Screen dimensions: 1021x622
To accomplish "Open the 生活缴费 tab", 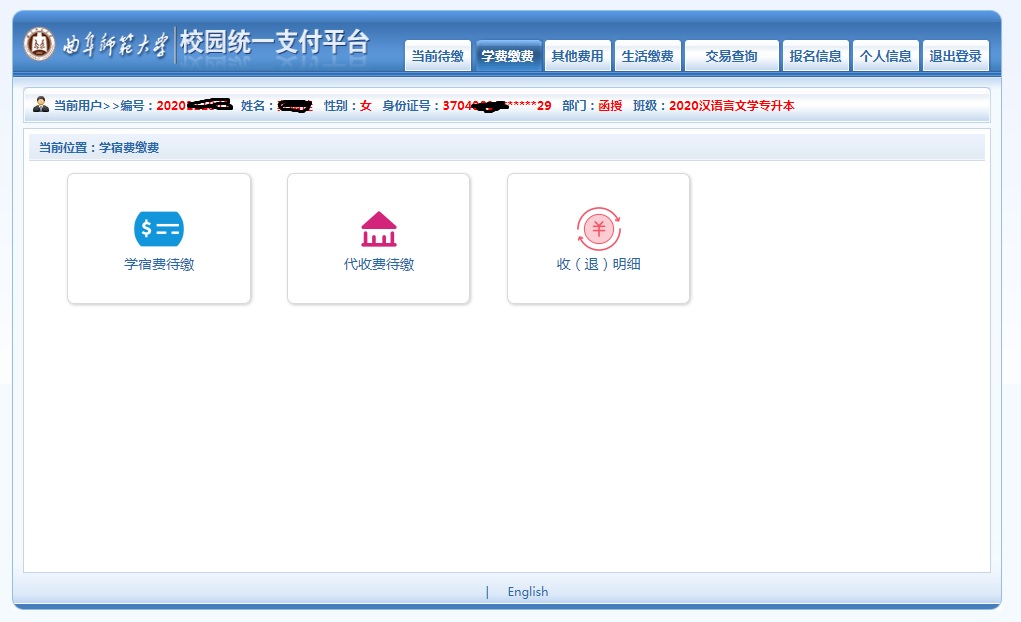I will (x=647, y=56).
